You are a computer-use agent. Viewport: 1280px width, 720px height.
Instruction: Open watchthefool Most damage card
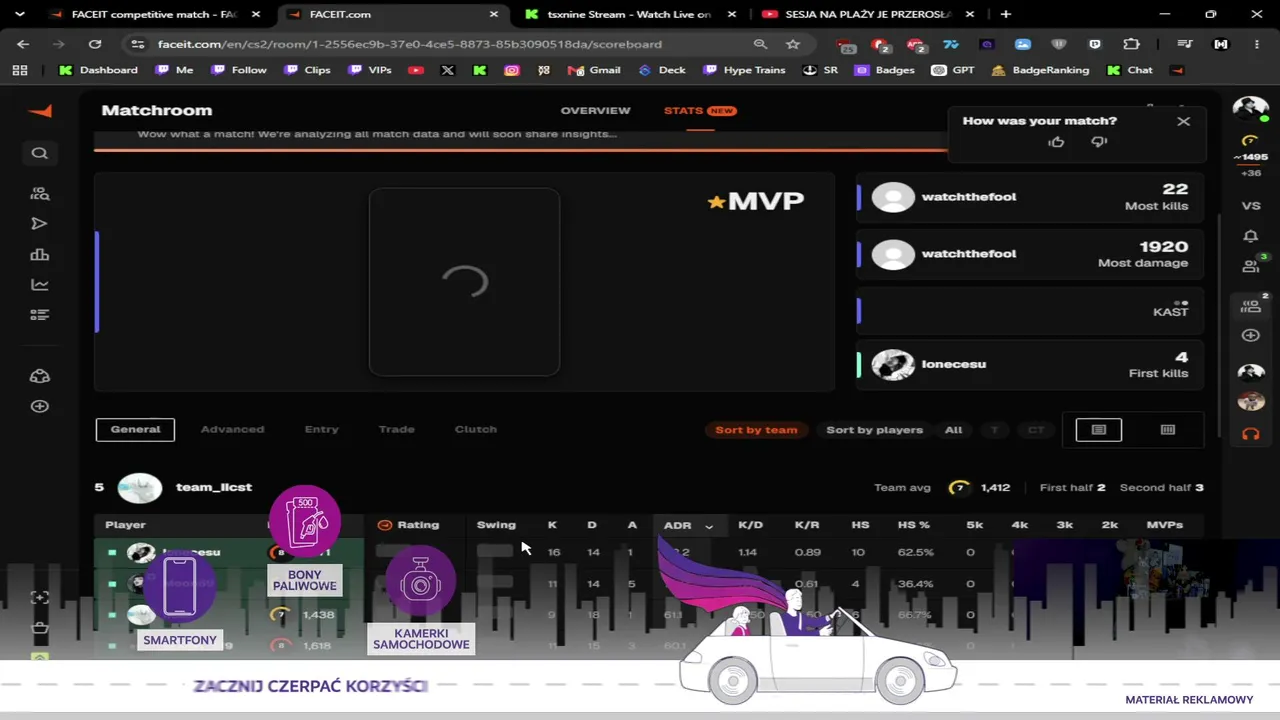tap(1030, 254)
